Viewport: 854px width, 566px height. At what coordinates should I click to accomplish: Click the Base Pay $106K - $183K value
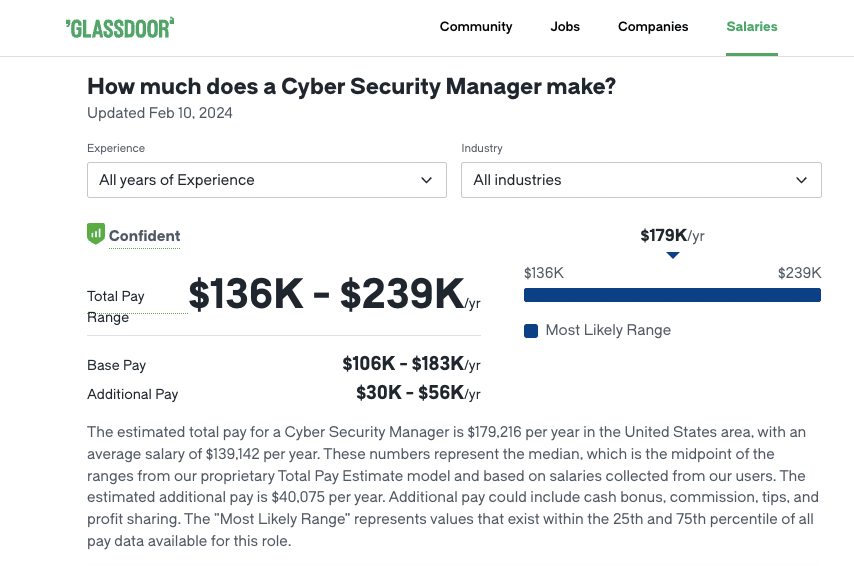pyautogui.click(x=411, y=364)
